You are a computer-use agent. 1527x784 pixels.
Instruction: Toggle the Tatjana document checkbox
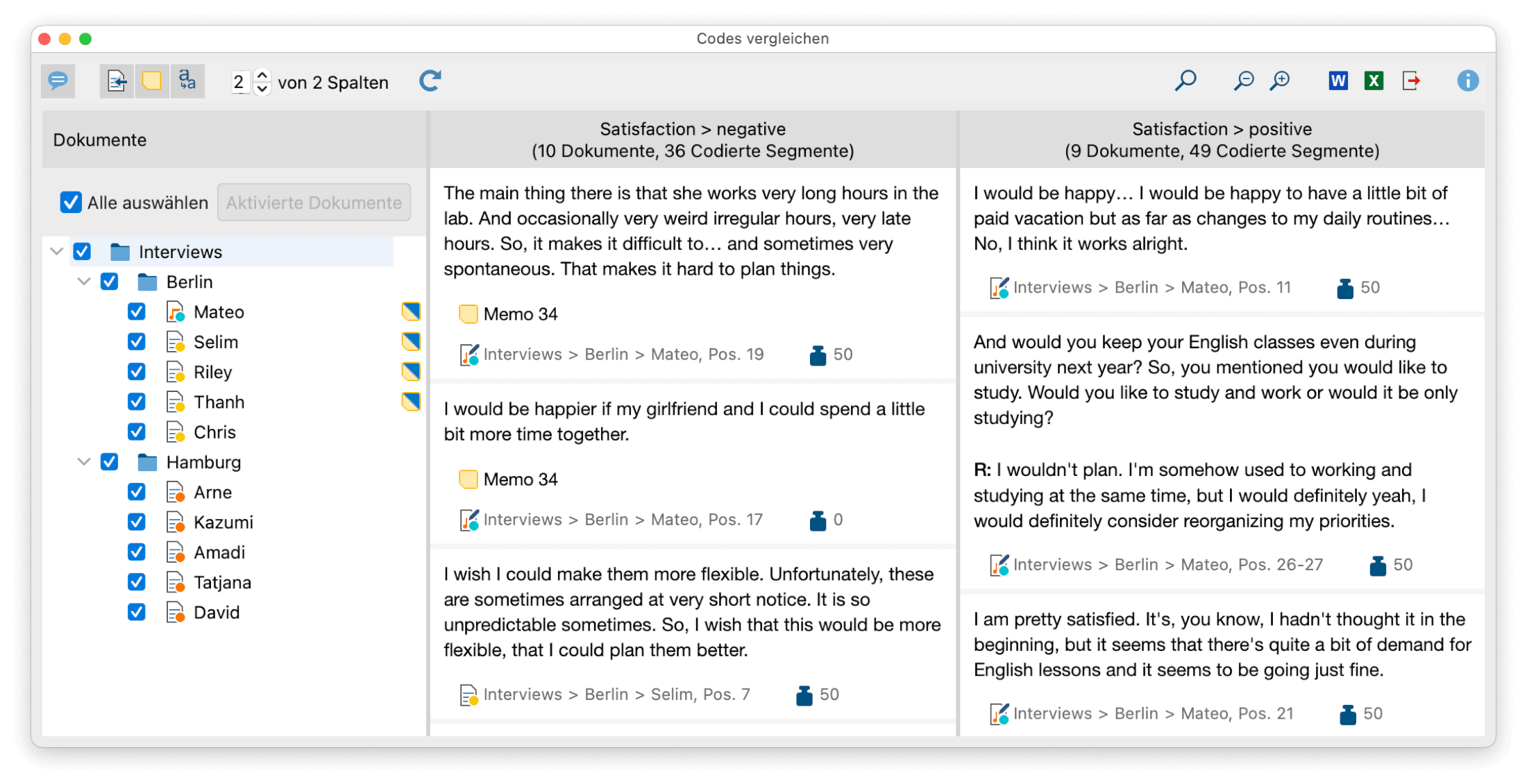pos(137,582)
